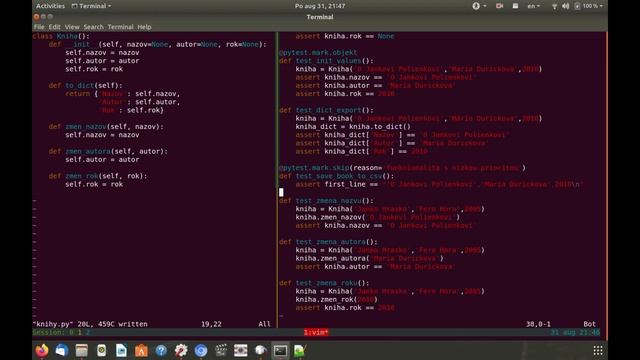This screenshot has width=640, height=360.
Task: Switch to the Terminal dock icon
Action: (x=280, y=350)
